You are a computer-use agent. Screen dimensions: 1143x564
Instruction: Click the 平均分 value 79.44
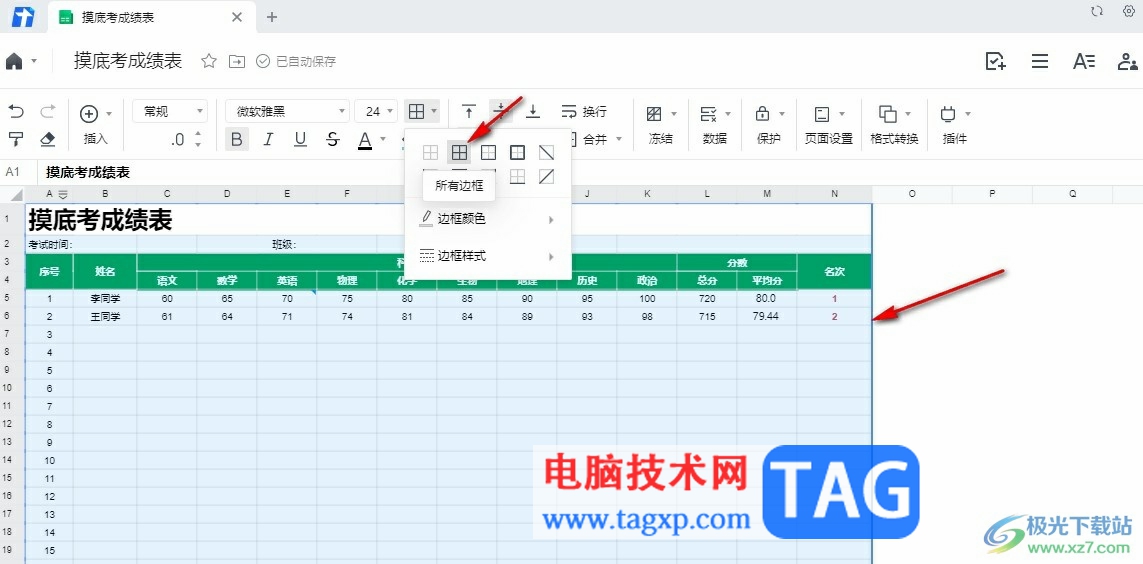coord(766,316)
